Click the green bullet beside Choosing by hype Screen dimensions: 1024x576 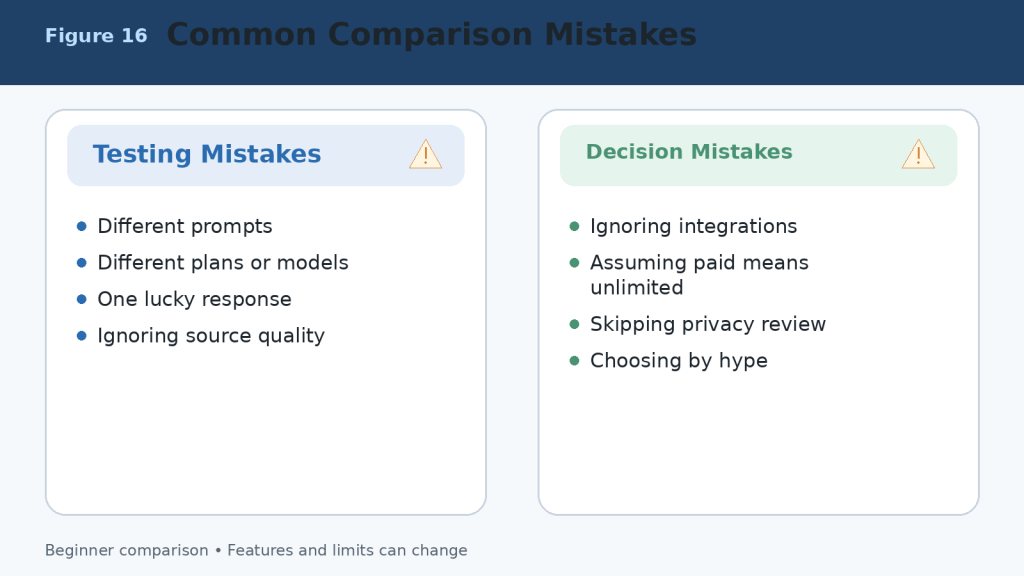coord(575,360)
